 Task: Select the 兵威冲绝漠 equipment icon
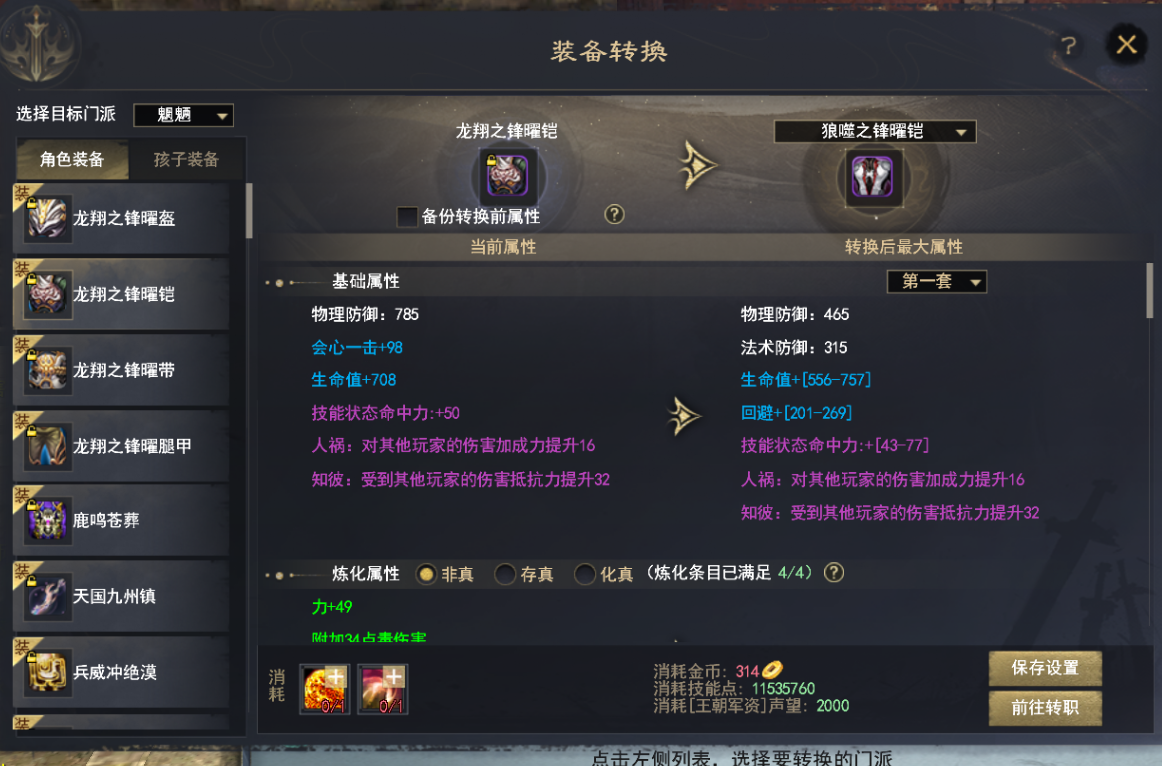click(47, 673)
